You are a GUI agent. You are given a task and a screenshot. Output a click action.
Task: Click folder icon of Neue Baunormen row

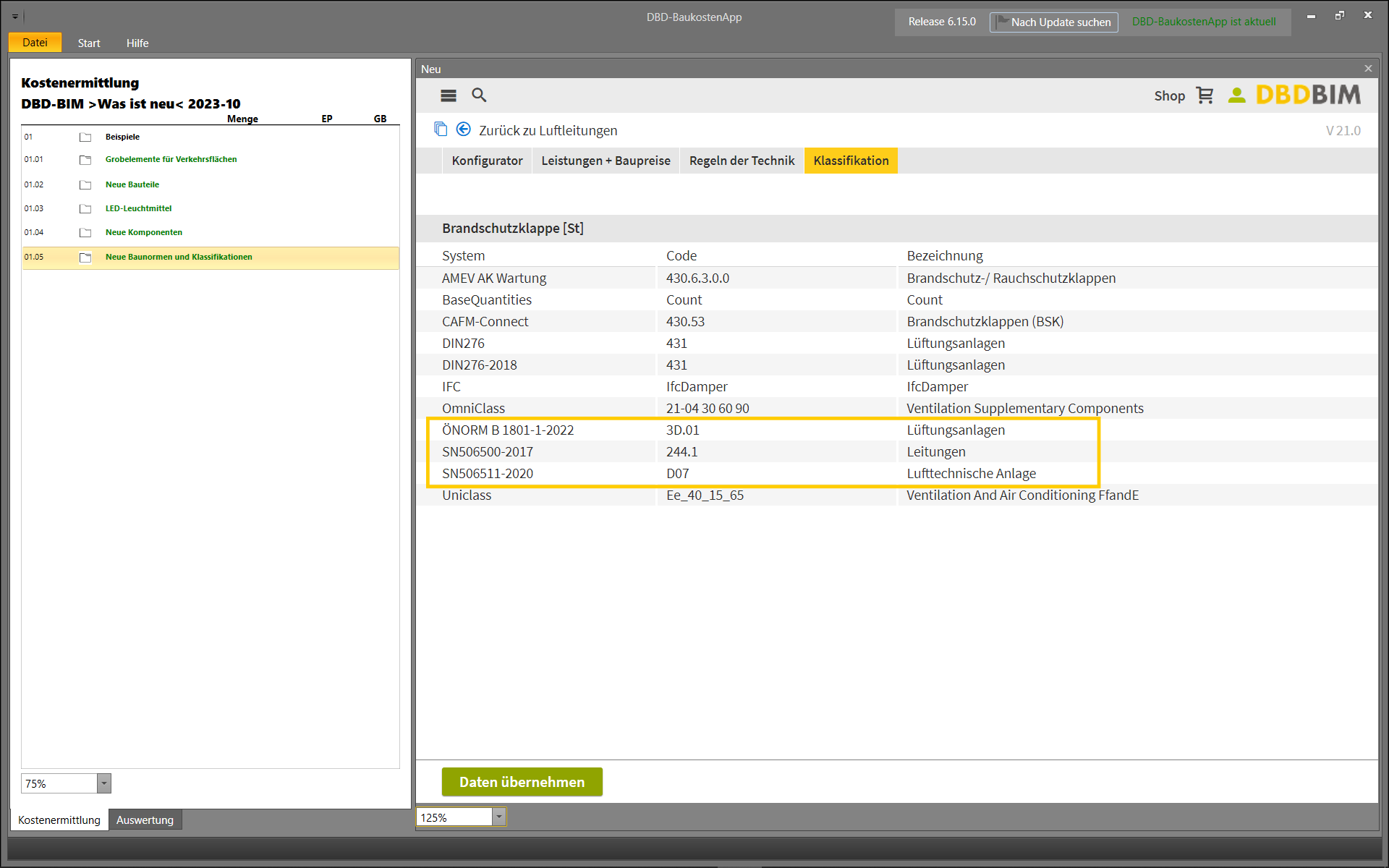(85, 258)
